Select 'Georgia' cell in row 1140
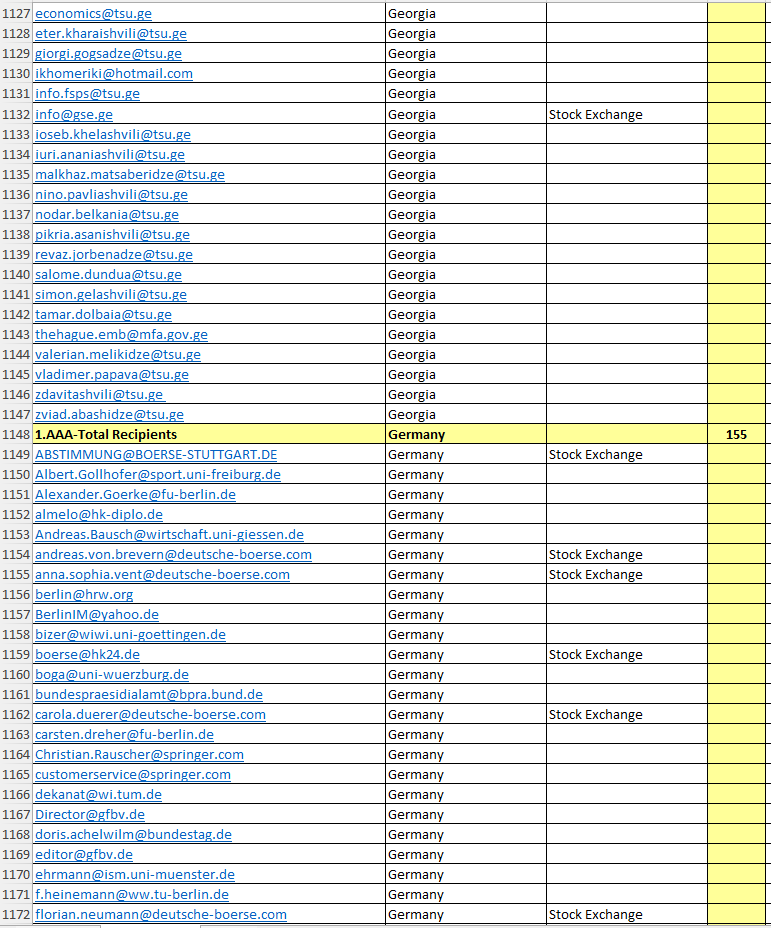The image size is (771, 928). pos(466,275)
